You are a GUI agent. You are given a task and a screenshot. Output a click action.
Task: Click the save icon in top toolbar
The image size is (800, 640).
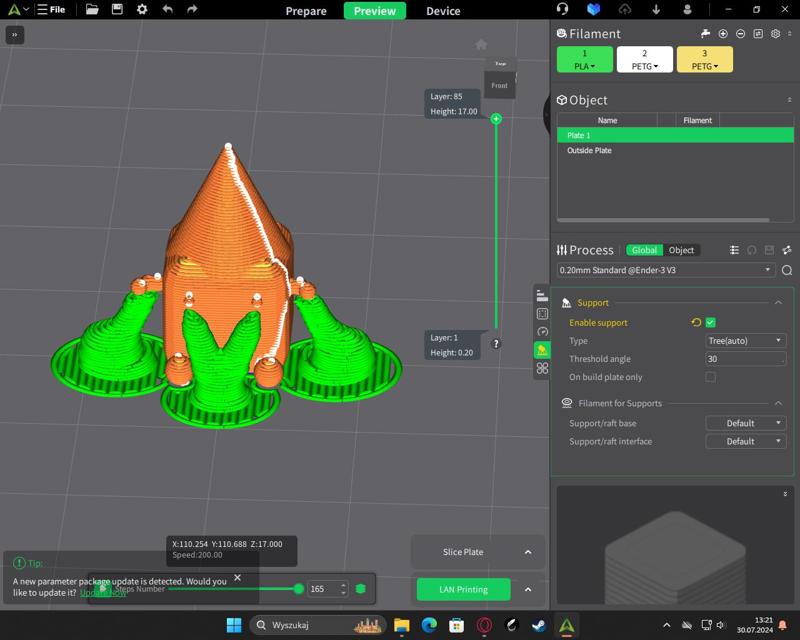(117, 10)
